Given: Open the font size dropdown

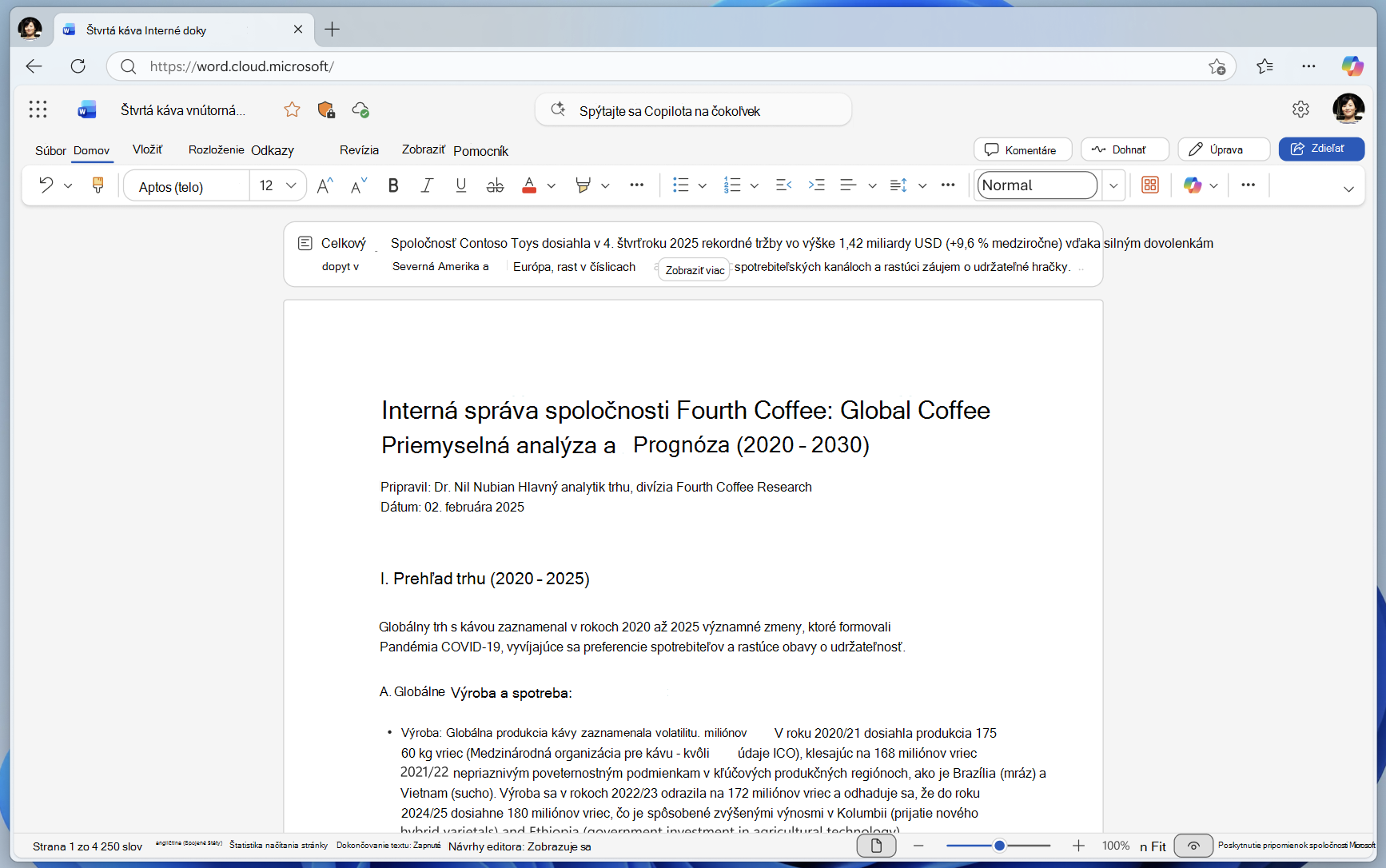Looking at the screenshot, I should pyautogui.click(x=291, y=185).
